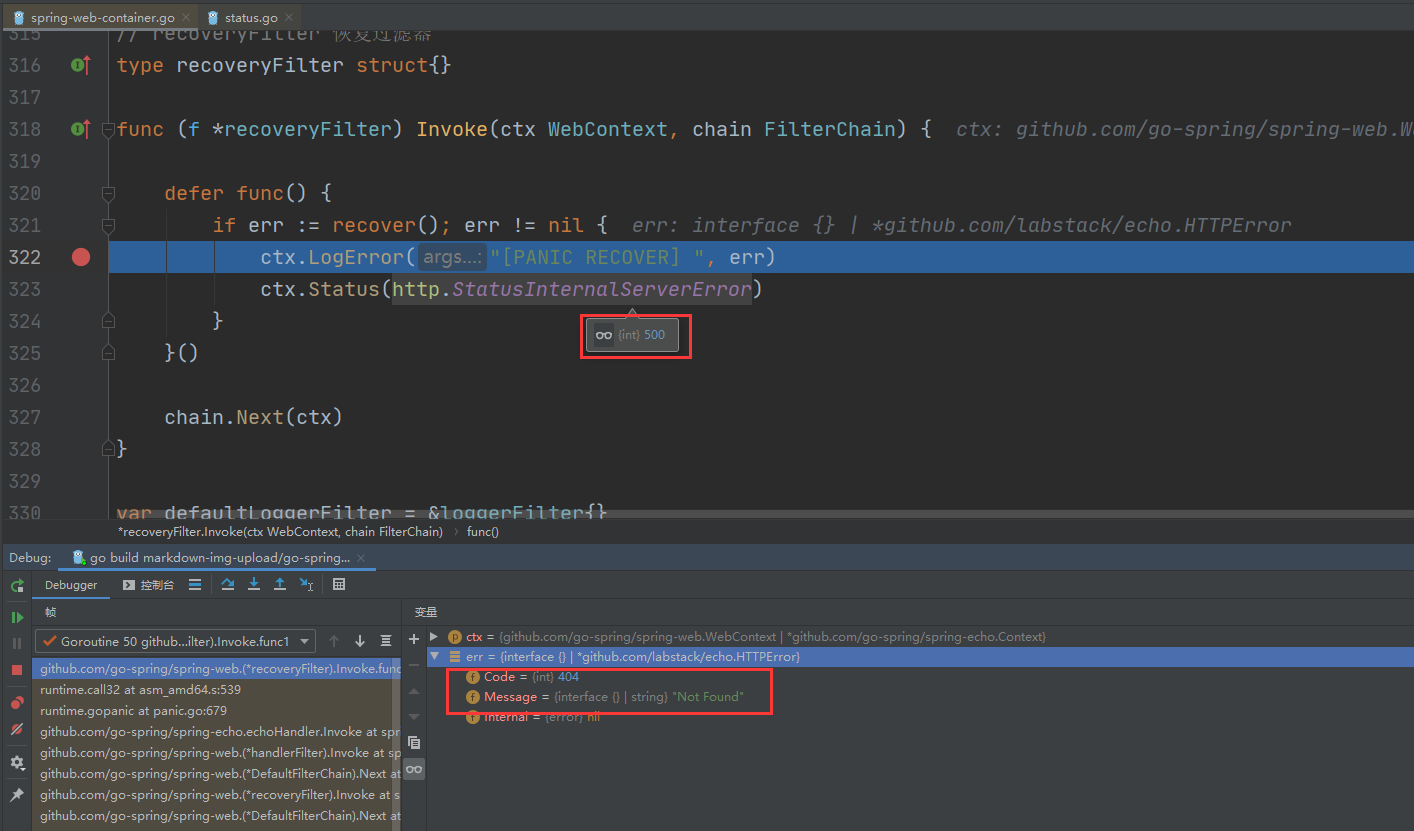This screenshot has width=1414, height=831.
Task: Expand the ctx variable
Action: pyautogui.click(x=434, y=637)
